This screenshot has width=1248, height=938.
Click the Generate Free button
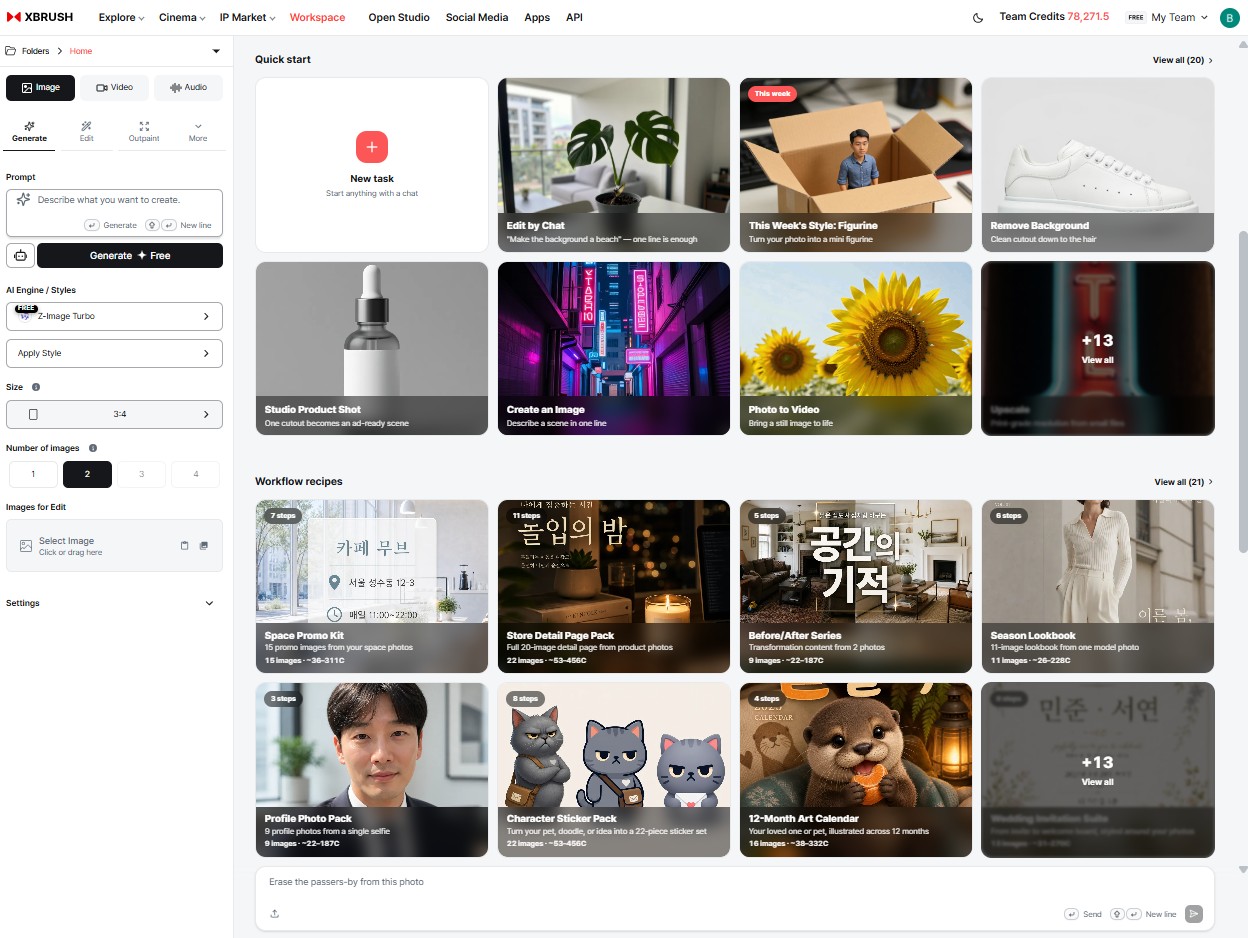coord(130,255)
